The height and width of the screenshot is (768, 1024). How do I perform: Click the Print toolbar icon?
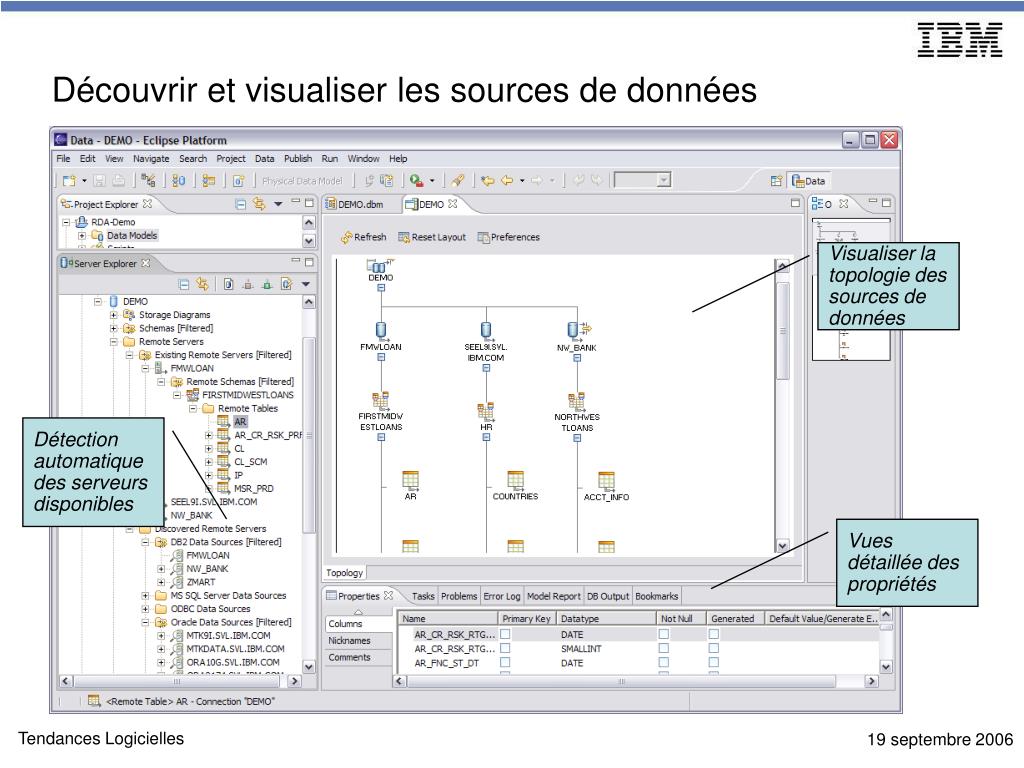tap(118, 180)
